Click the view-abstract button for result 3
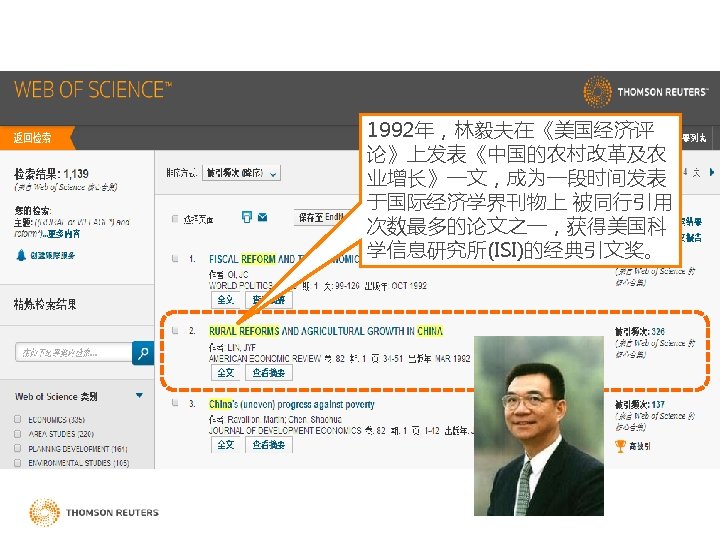The height and width of the screenshot is (540, 720). (x=269, y=444)
